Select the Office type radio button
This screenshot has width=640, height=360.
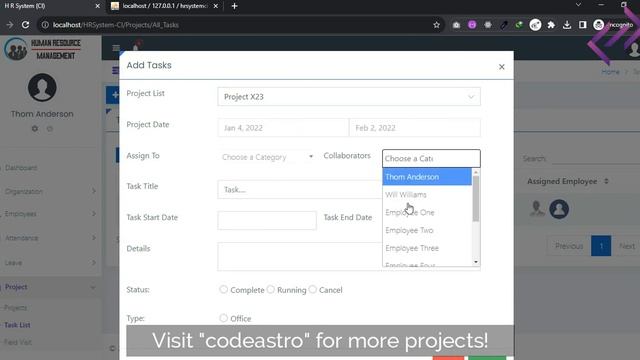223,318
